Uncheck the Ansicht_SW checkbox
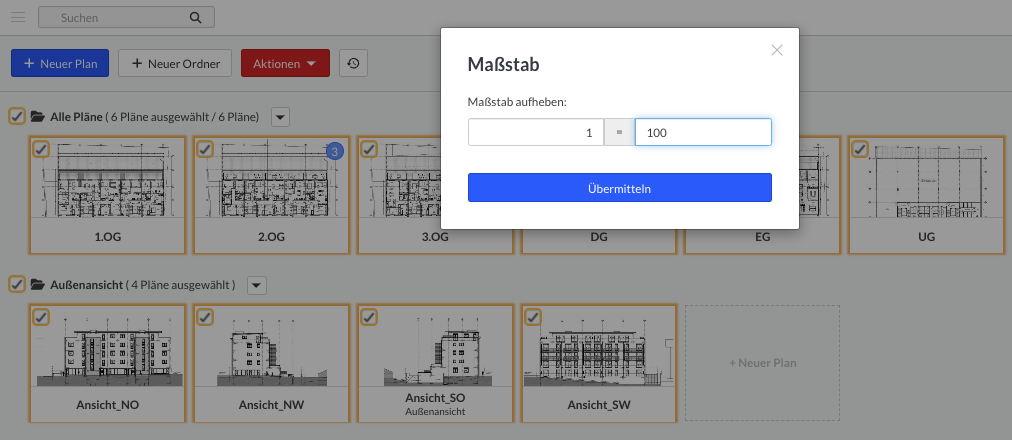The height and width of the screenshot is (440, 1012). (x=532, y=317)
